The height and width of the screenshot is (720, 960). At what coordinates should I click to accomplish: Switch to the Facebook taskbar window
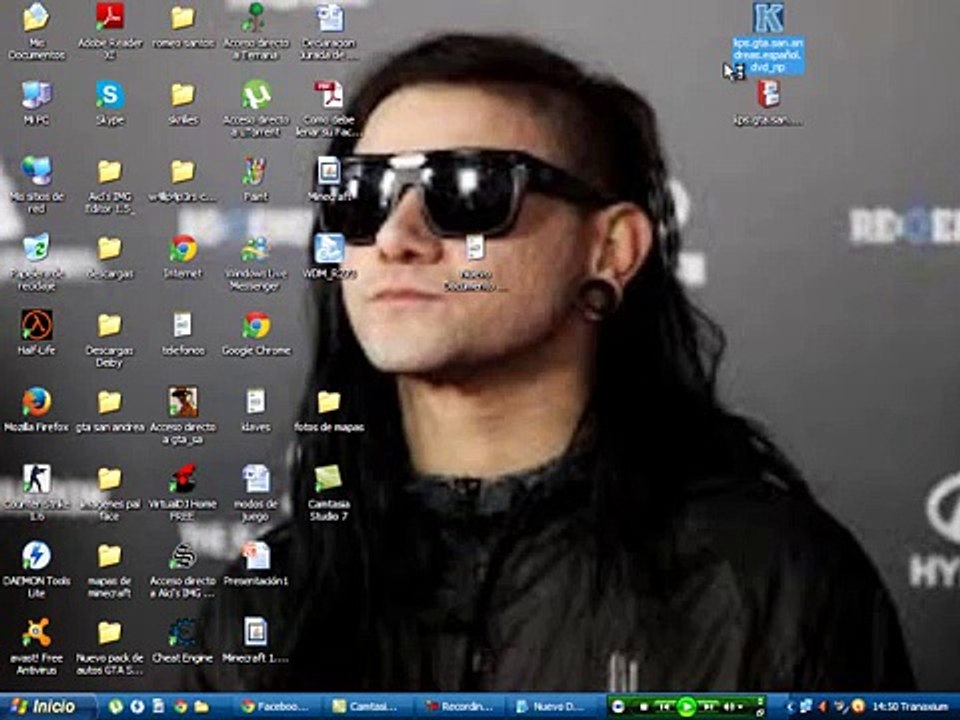point(275,706)
